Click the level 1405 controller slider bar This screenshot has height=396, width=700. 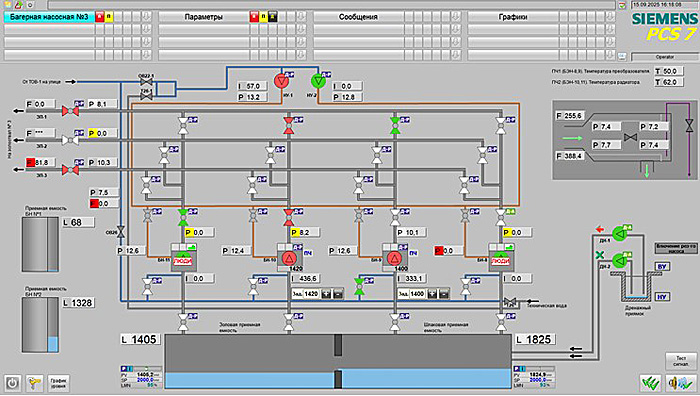147,369
